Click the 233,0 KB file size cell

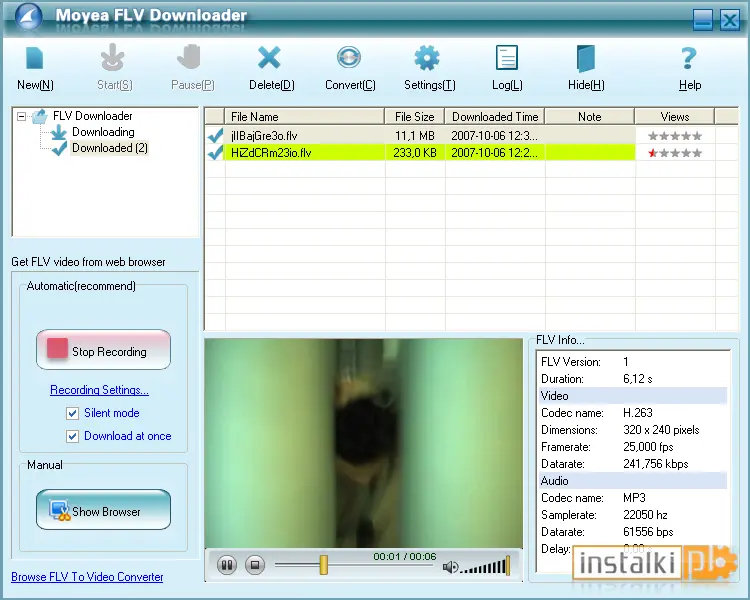pyautogui.click(x=415, y=153)
